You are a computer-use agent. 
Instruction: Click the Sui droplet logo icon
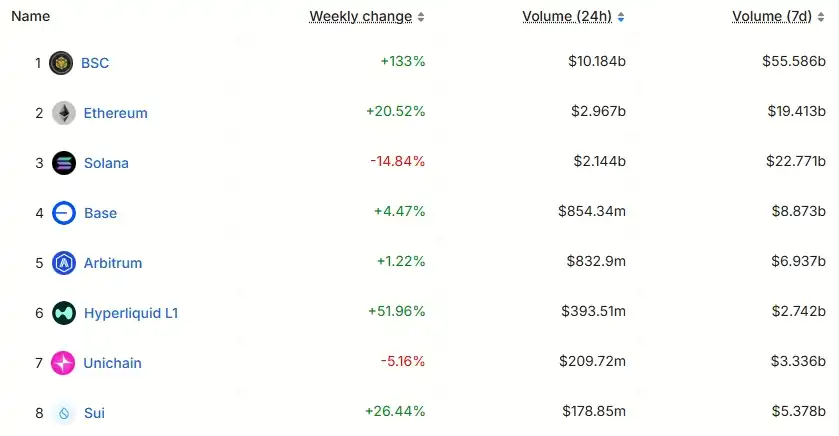[x=64, y=413]
